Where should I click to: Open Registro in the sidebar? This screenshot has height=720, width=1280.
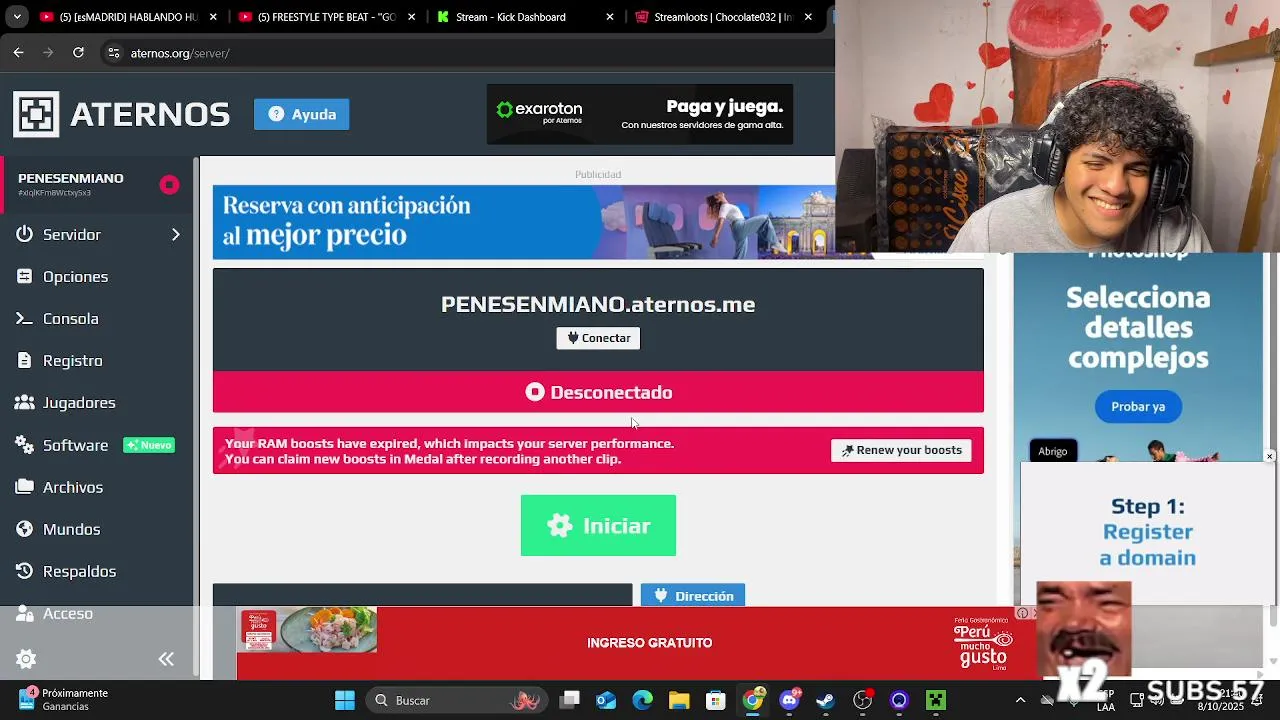(72, 360)
